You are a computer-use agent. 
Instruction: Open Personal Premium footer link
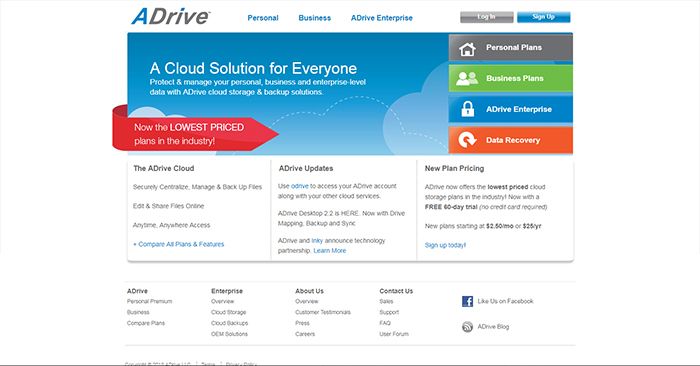click(149, 302)
